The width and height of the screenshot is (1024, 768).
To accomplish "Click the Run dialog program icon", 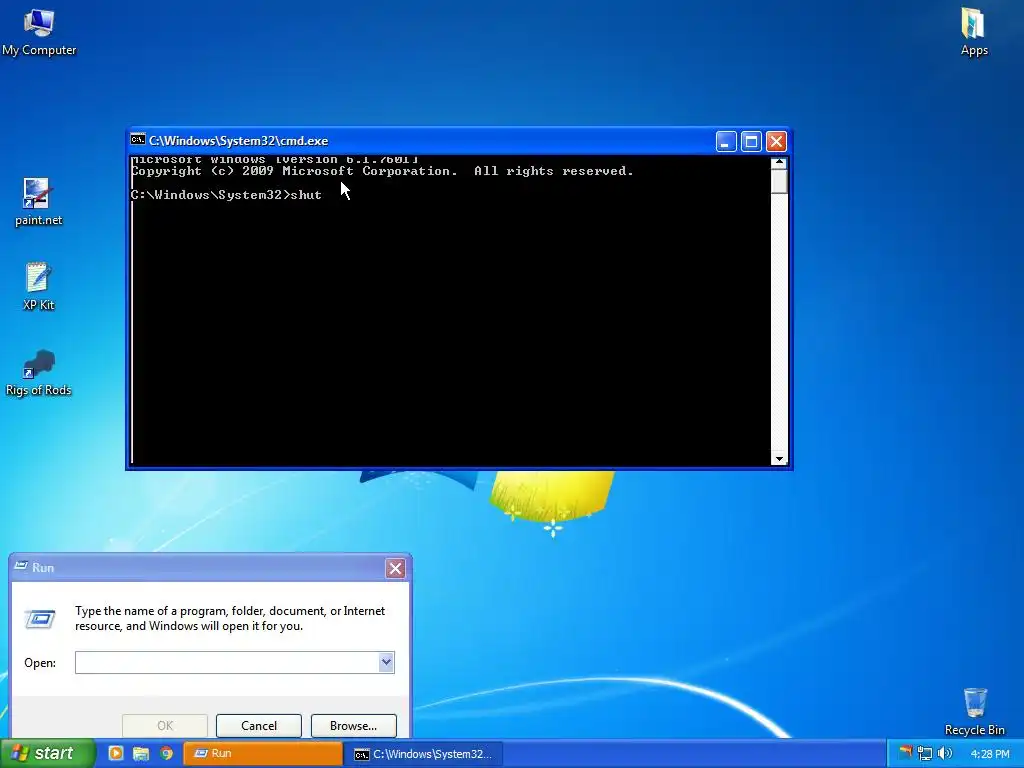I will point(40,618).
